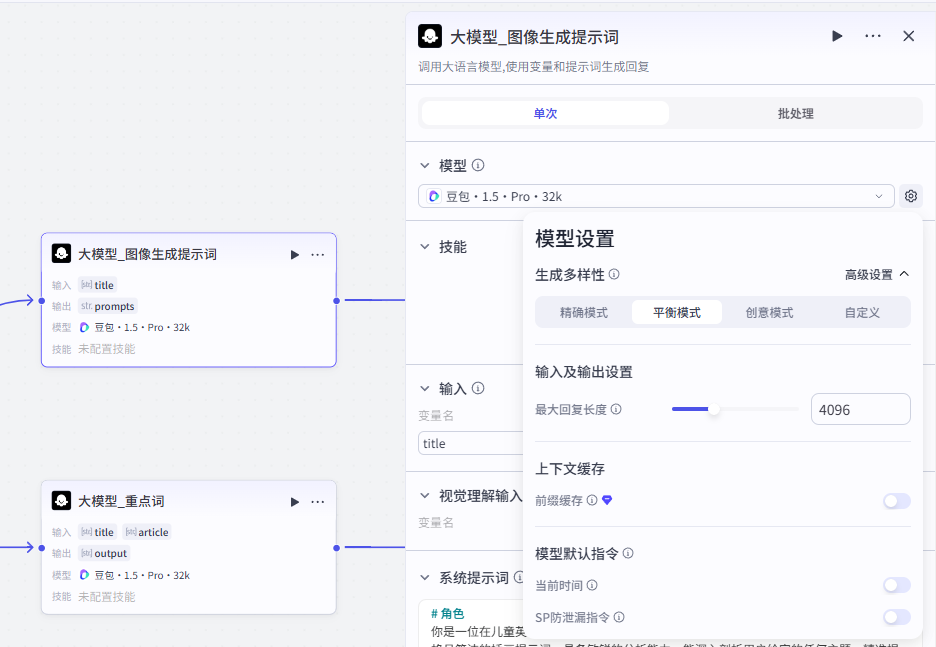Collapse the 技能 section
Viewport: 936px width, 647px height.
[x=425, y=247]
